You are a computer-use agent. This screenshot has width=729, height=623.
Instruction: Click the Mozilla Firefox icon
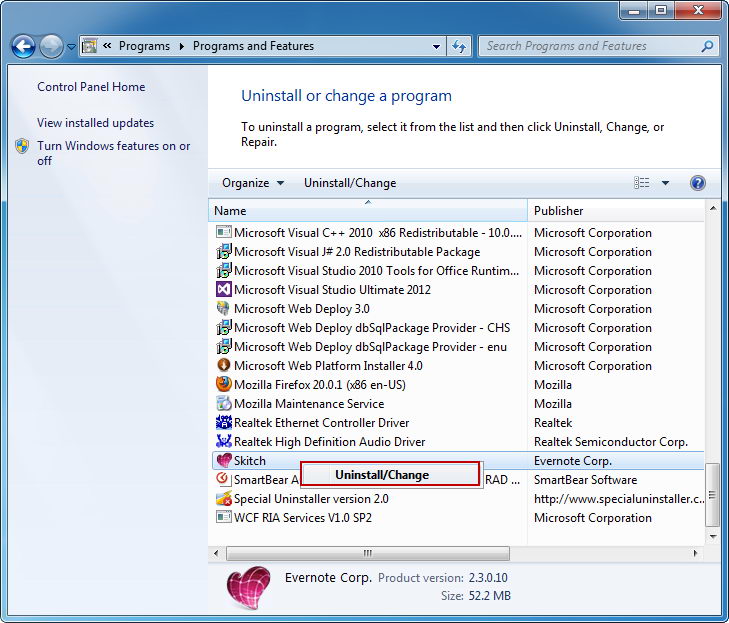[x=224, y=384]
